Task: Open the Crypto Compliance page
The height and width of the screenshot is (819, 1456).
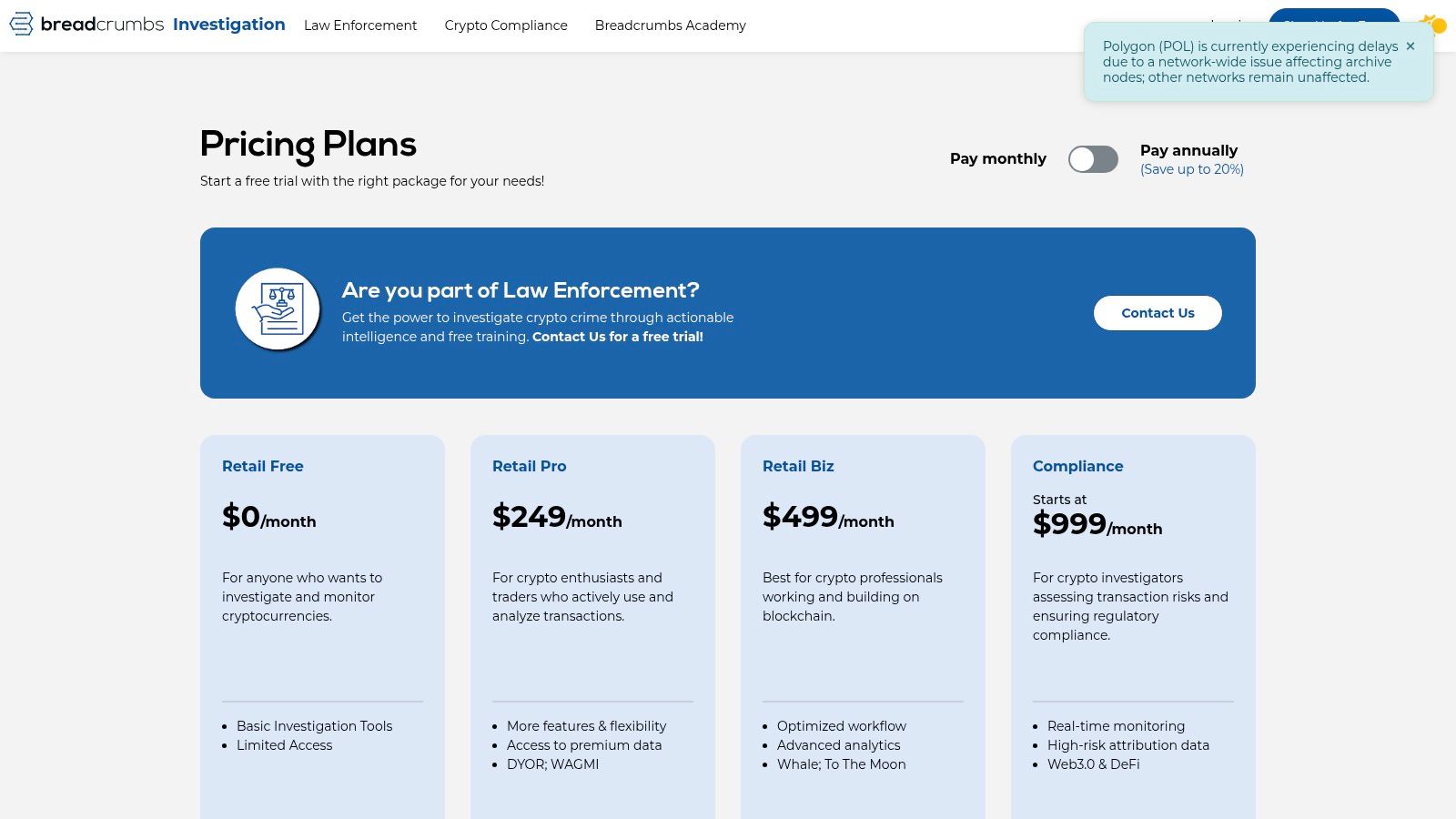Action: click(505, 25)
